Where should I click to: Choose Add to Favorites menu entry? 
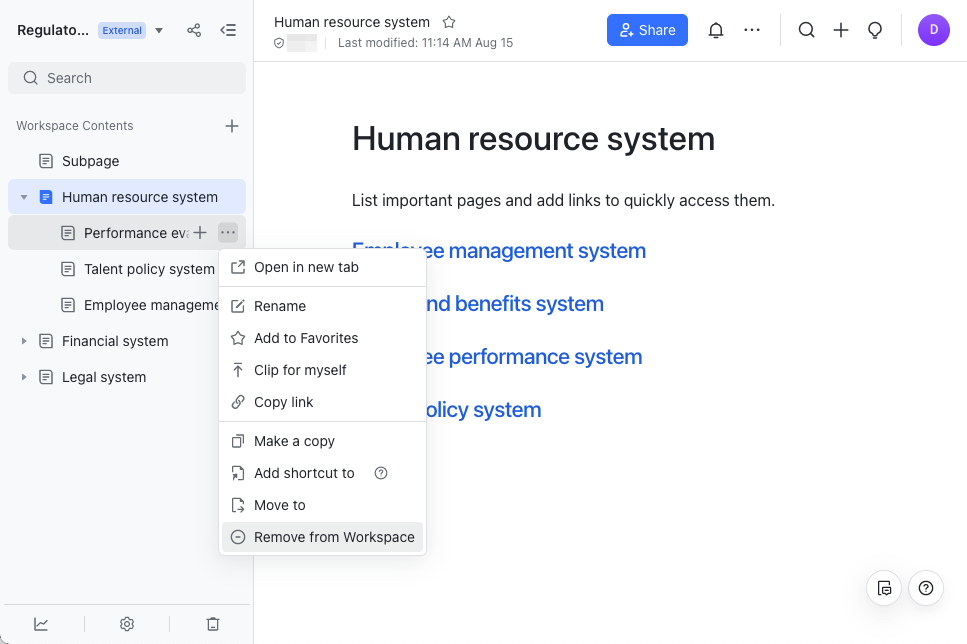point(323,338)
